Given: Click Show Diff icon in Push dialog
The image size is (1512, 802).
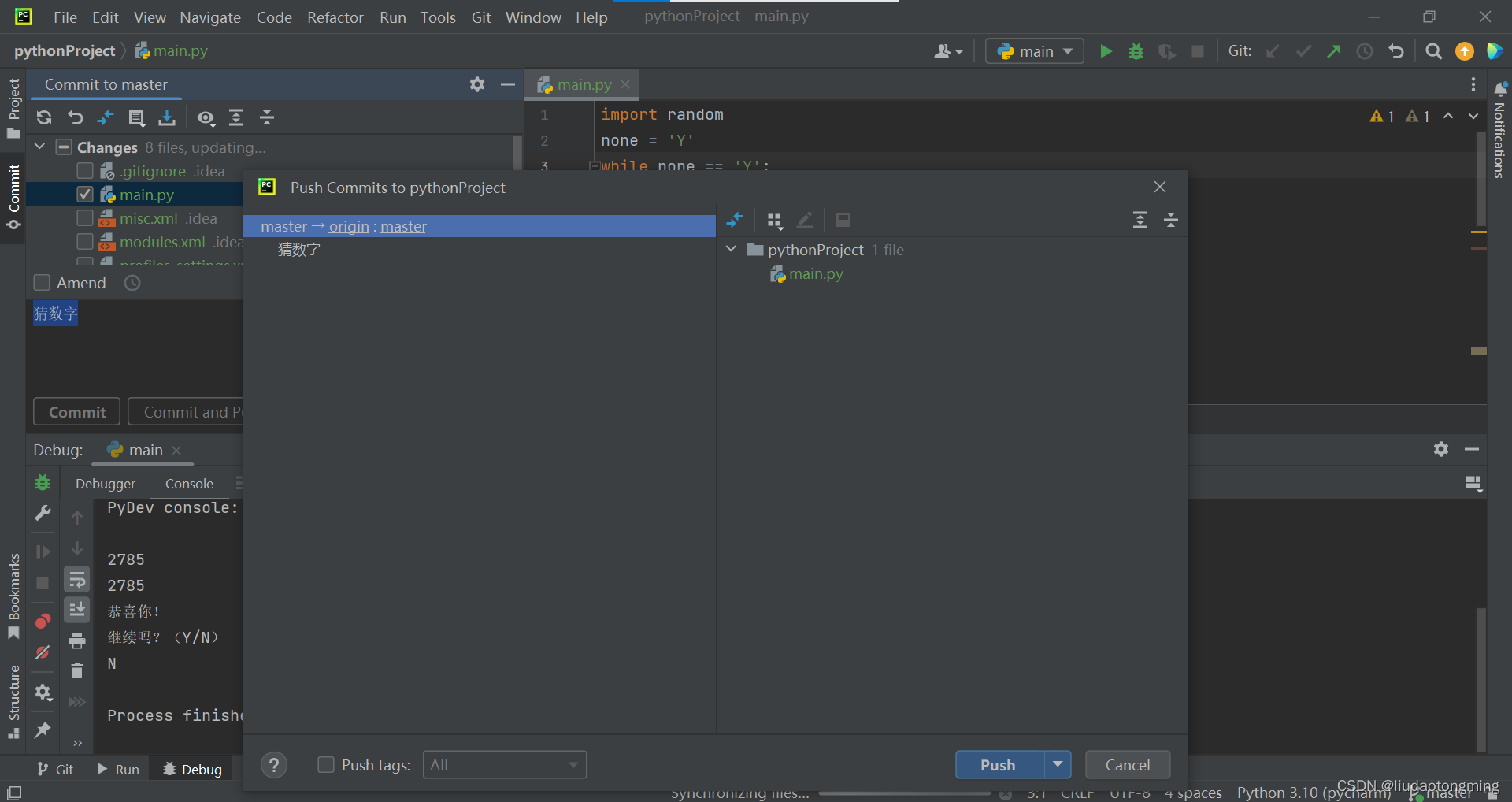Looking at the screenshot, I should click(735, 220).
